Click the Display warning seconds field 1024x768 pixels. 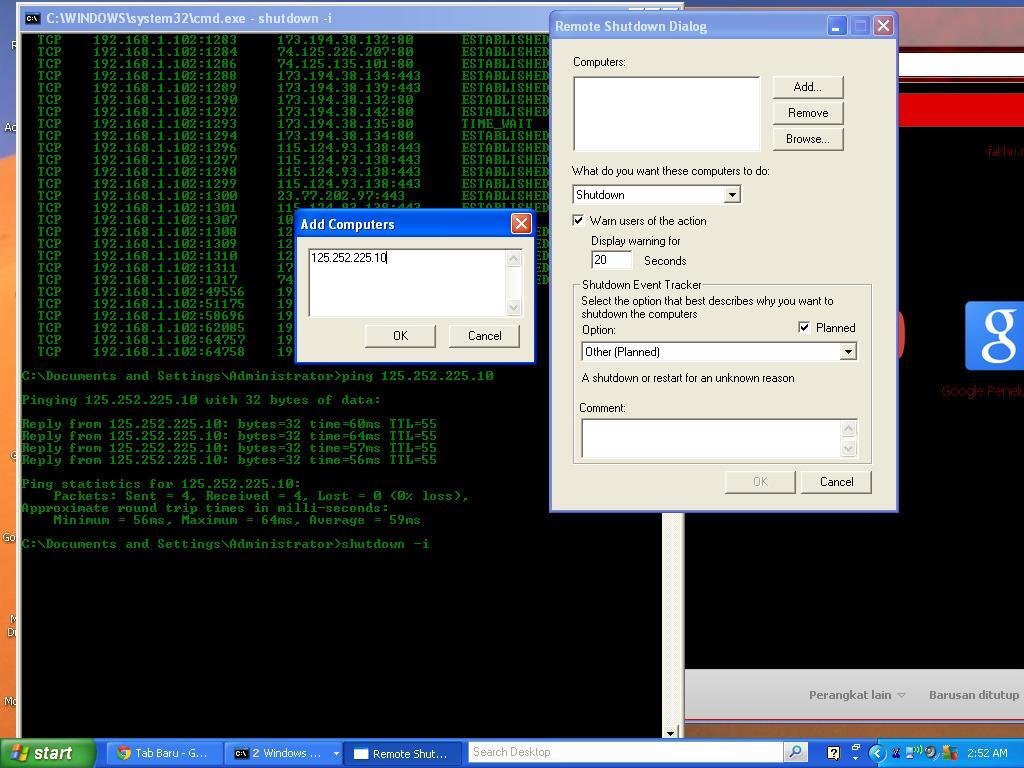[611, 260]
